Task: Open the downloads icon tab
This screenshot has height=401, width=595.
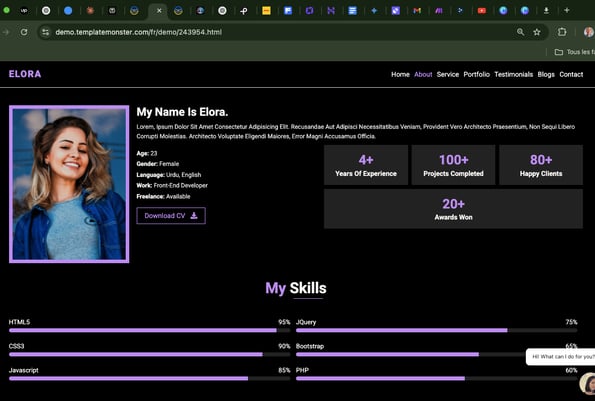Action: (x=546, y=11)
